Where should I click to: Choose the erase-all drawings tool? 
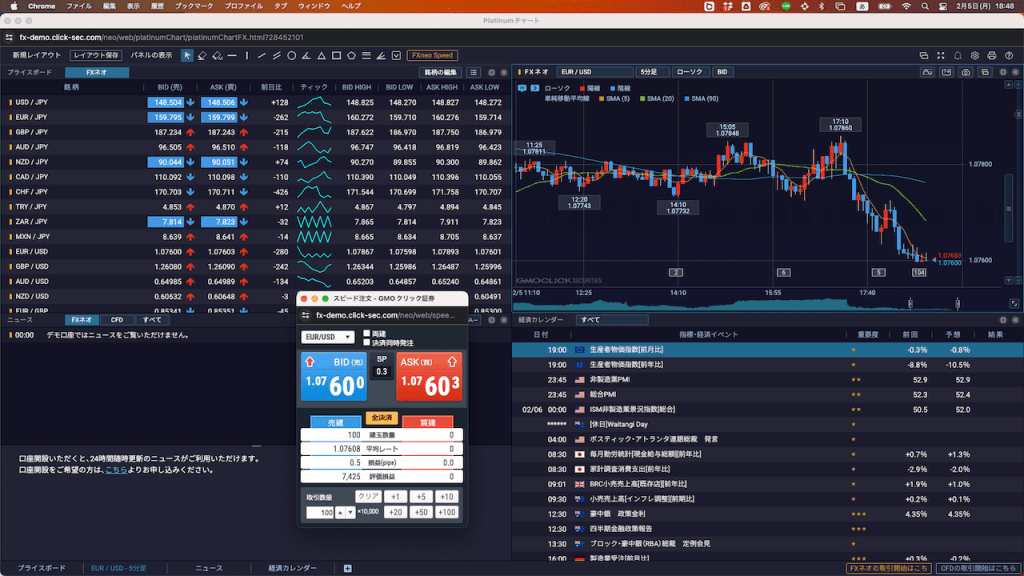[x=217, y=56]
